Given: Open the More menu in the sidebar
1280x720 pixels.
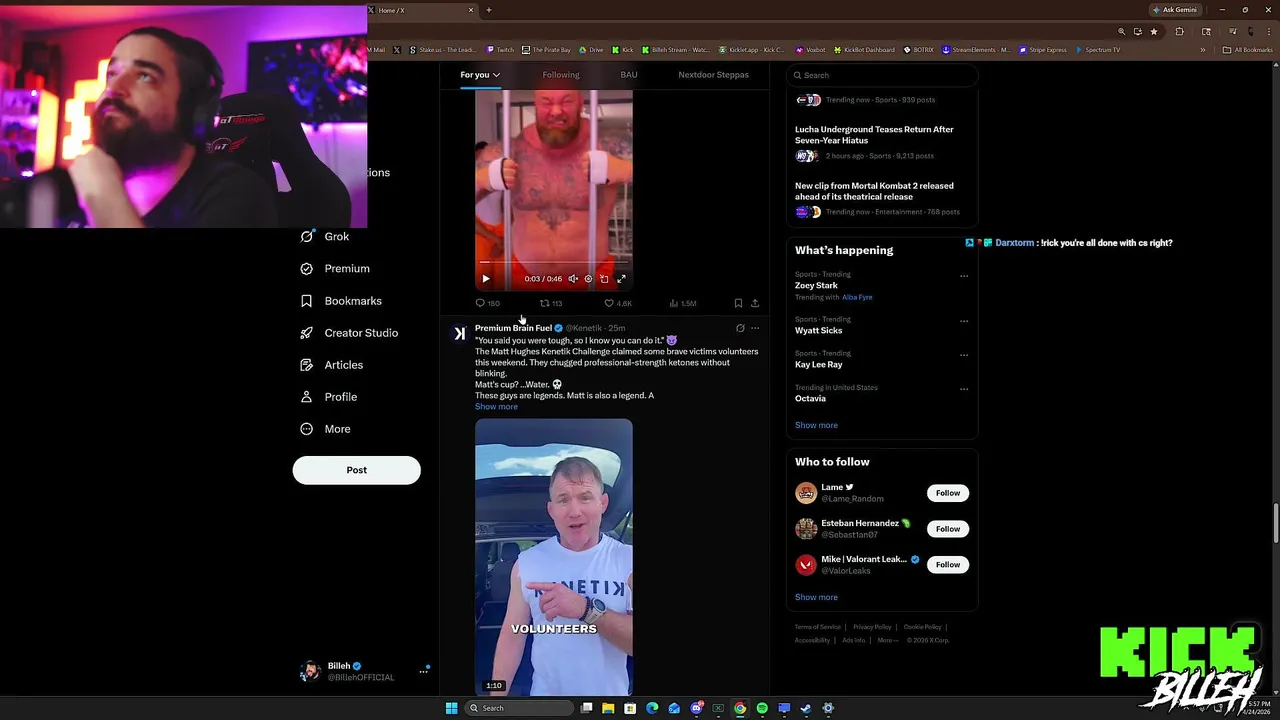Looking at the screenshot, I should pos(326,429).
